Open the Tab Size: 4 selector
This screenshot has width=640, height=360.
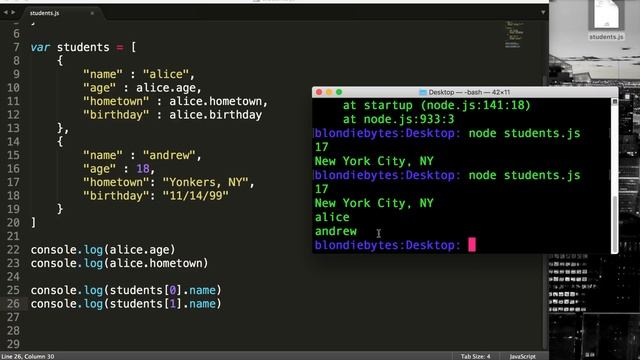point(476,356)
